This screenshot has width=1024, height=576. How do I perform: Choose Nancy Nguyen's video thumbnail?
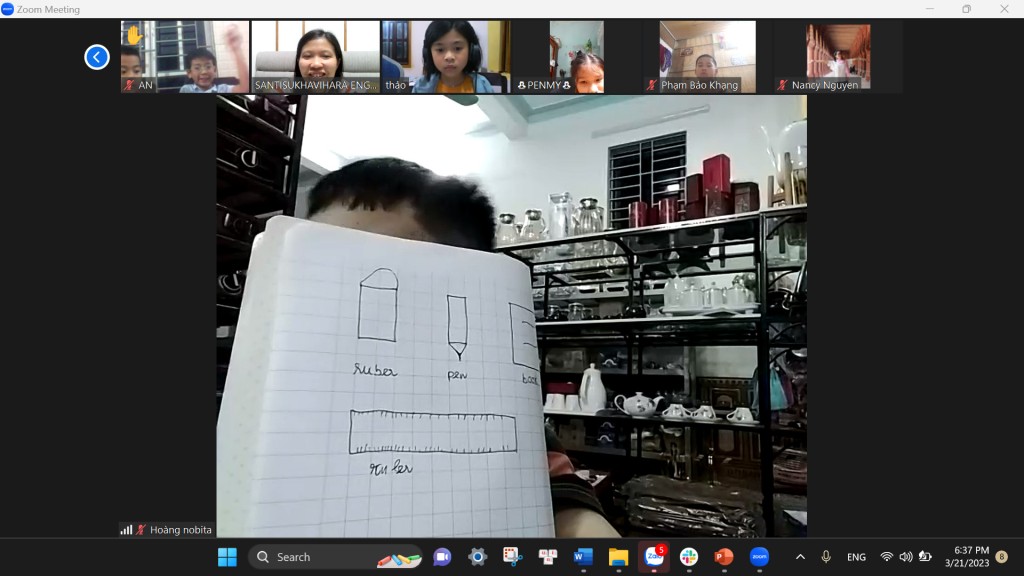coord(837,57)
